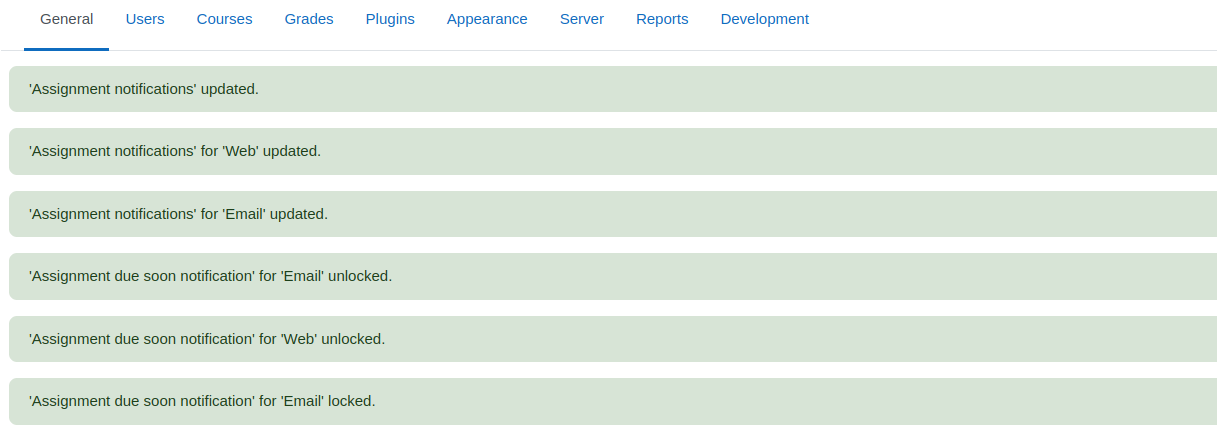Screen dimensions: 1217x442
Task: Open the Server tab
Action: [x=582, y=20]
